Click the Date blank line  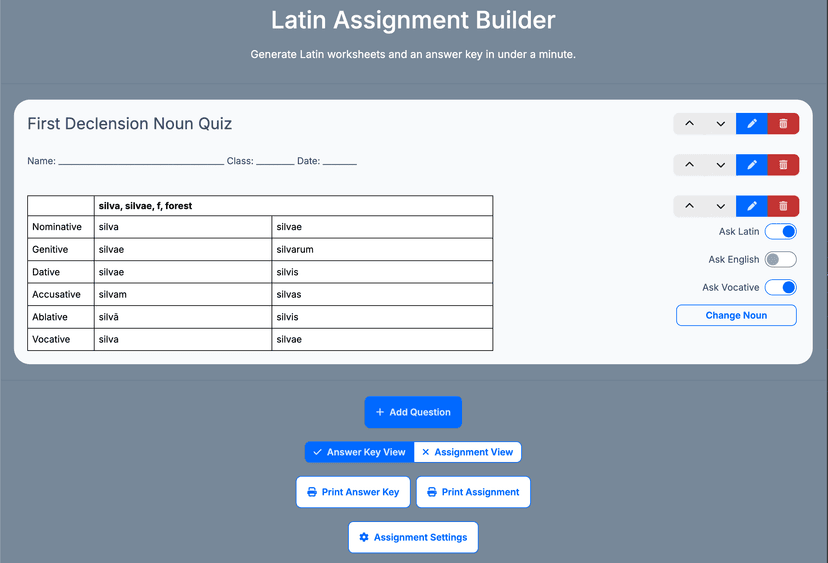[x=340, y=162]
